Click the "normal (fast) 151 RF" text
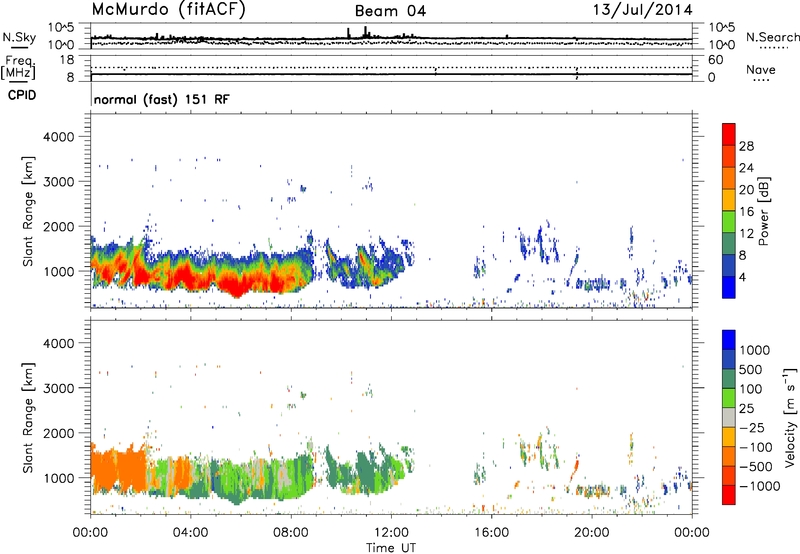The image size is (800, 554). click(162, 99)
